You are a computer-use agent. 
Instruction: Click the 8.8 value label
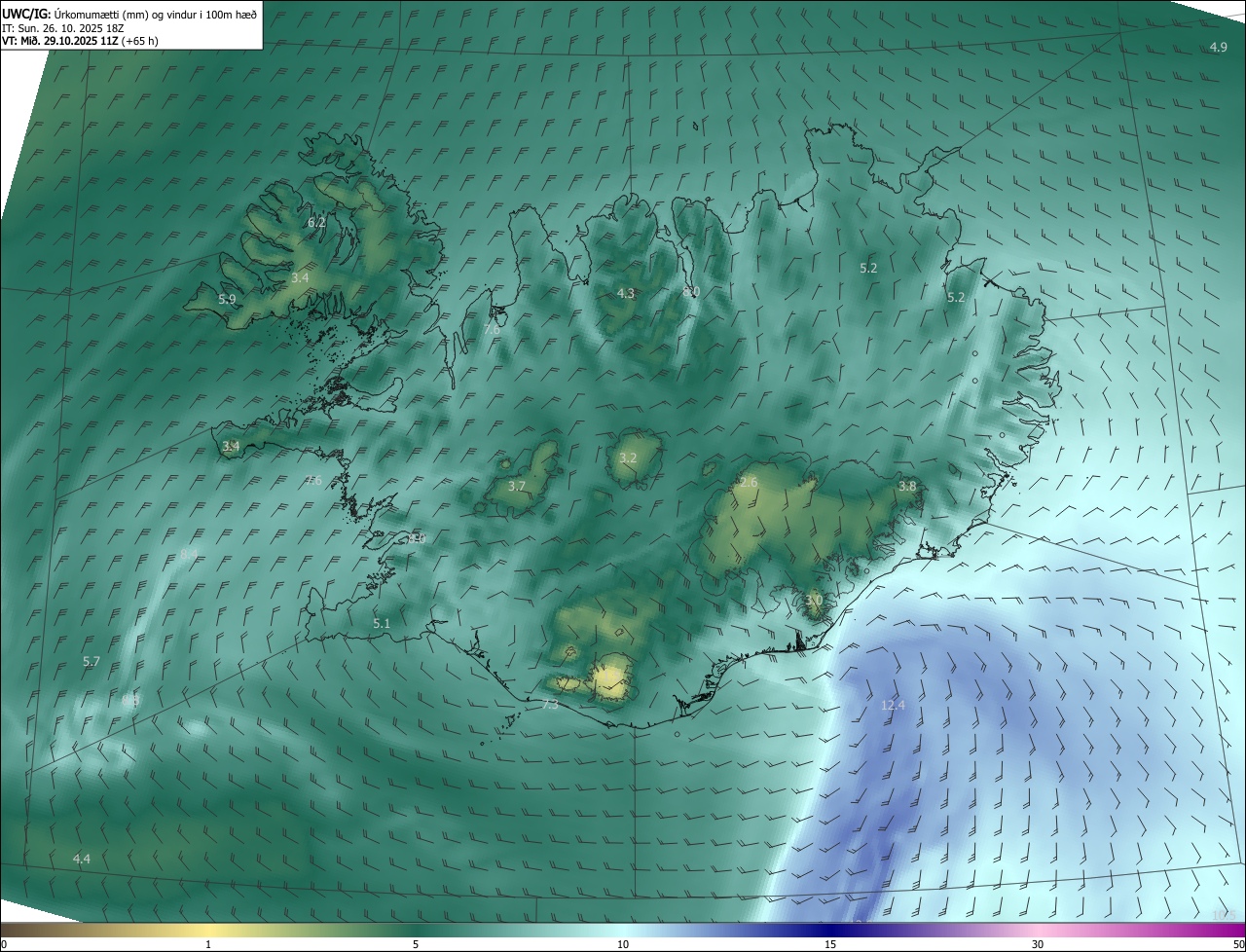130,699
